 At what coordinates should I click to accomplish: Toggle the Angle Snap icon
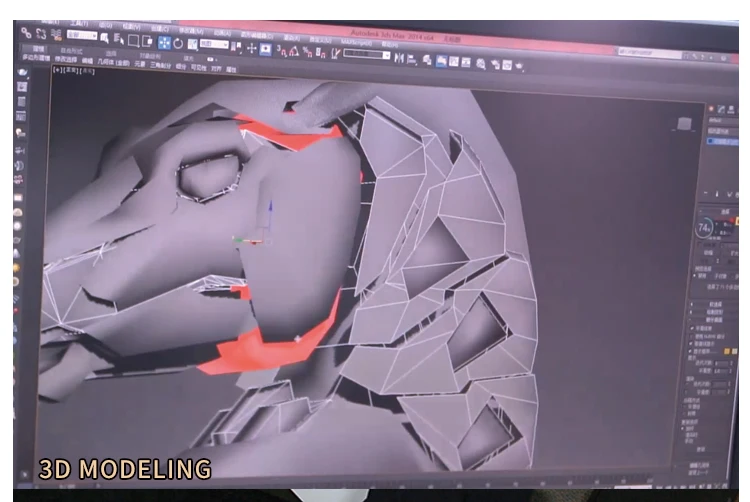[x=294, y=52]
